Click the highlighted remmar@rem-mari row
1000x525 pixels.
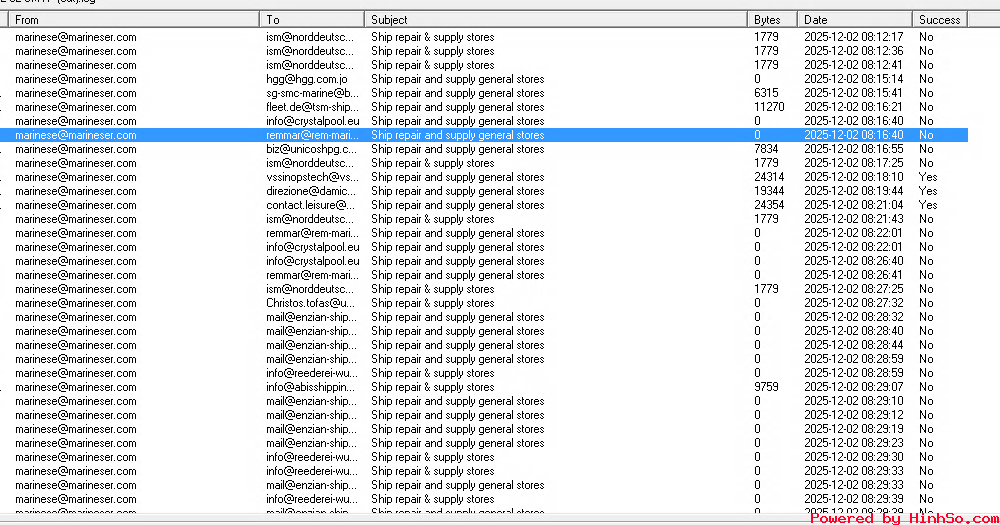pyautogui.click(x=311, y=135)
